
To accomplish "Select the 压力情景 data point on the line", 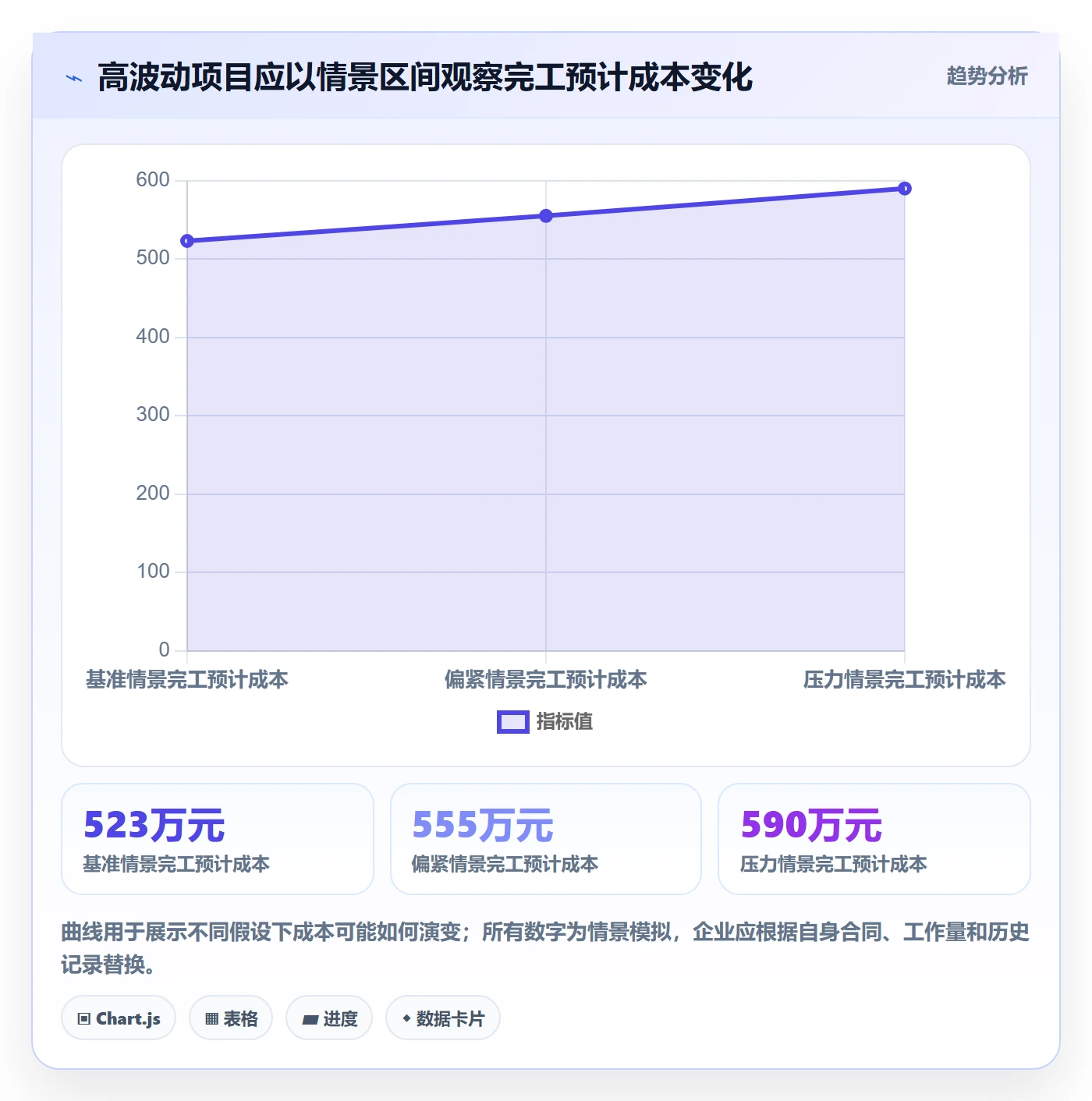I will pyautogui.click(x=905, y=188).
